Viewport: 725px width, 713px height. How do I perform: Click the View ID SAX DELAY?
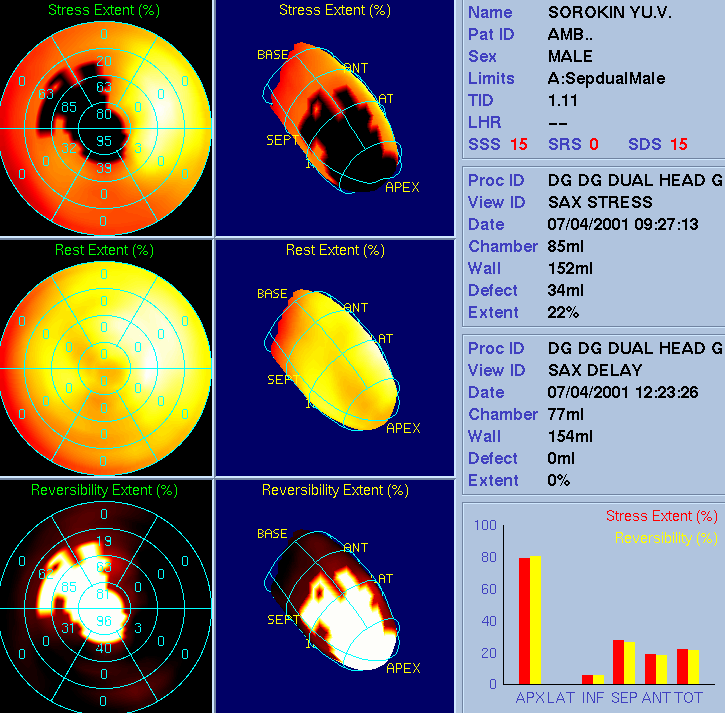coord(595,370)
